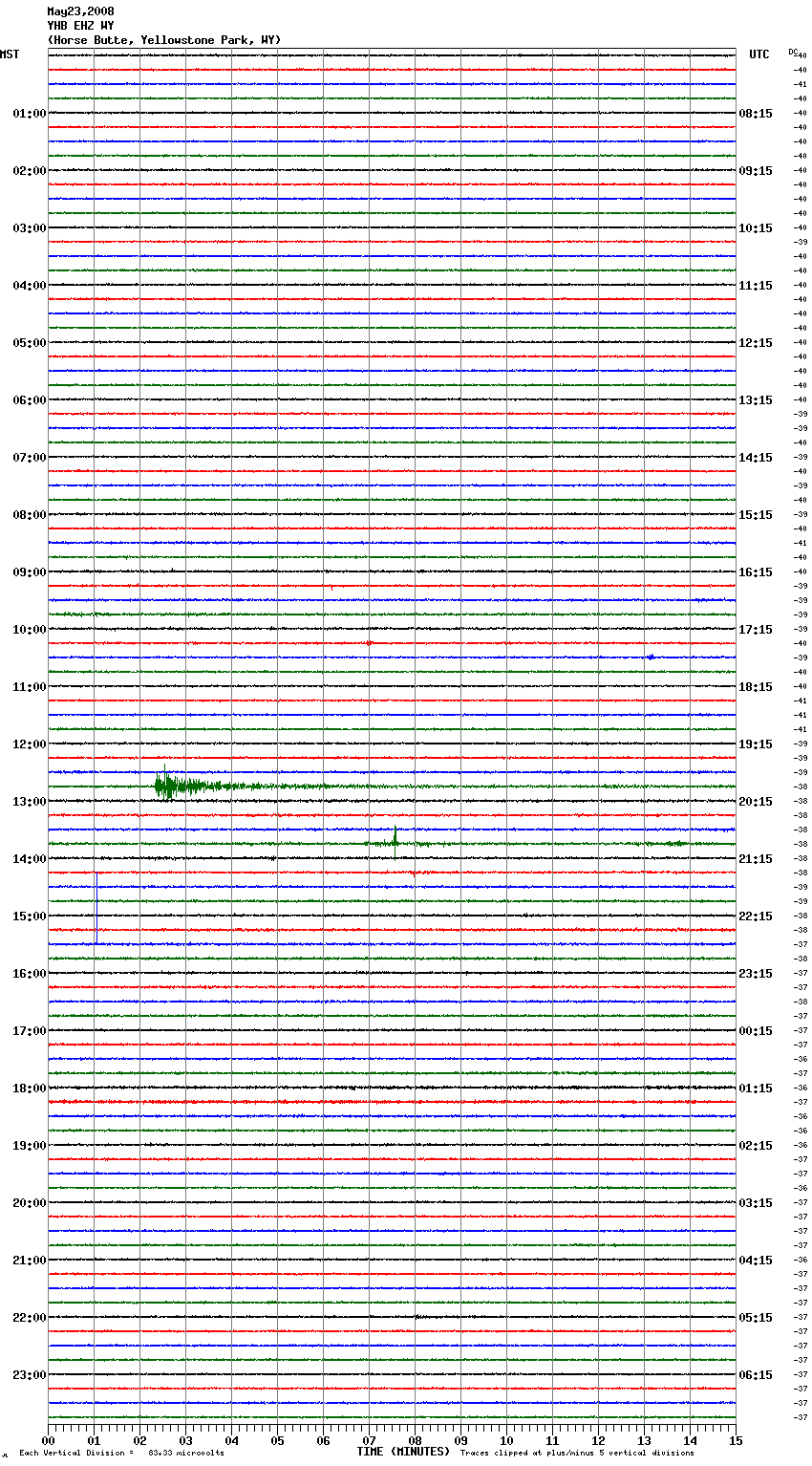Click the 00:15 UTC time label

tap(756, 1031)
